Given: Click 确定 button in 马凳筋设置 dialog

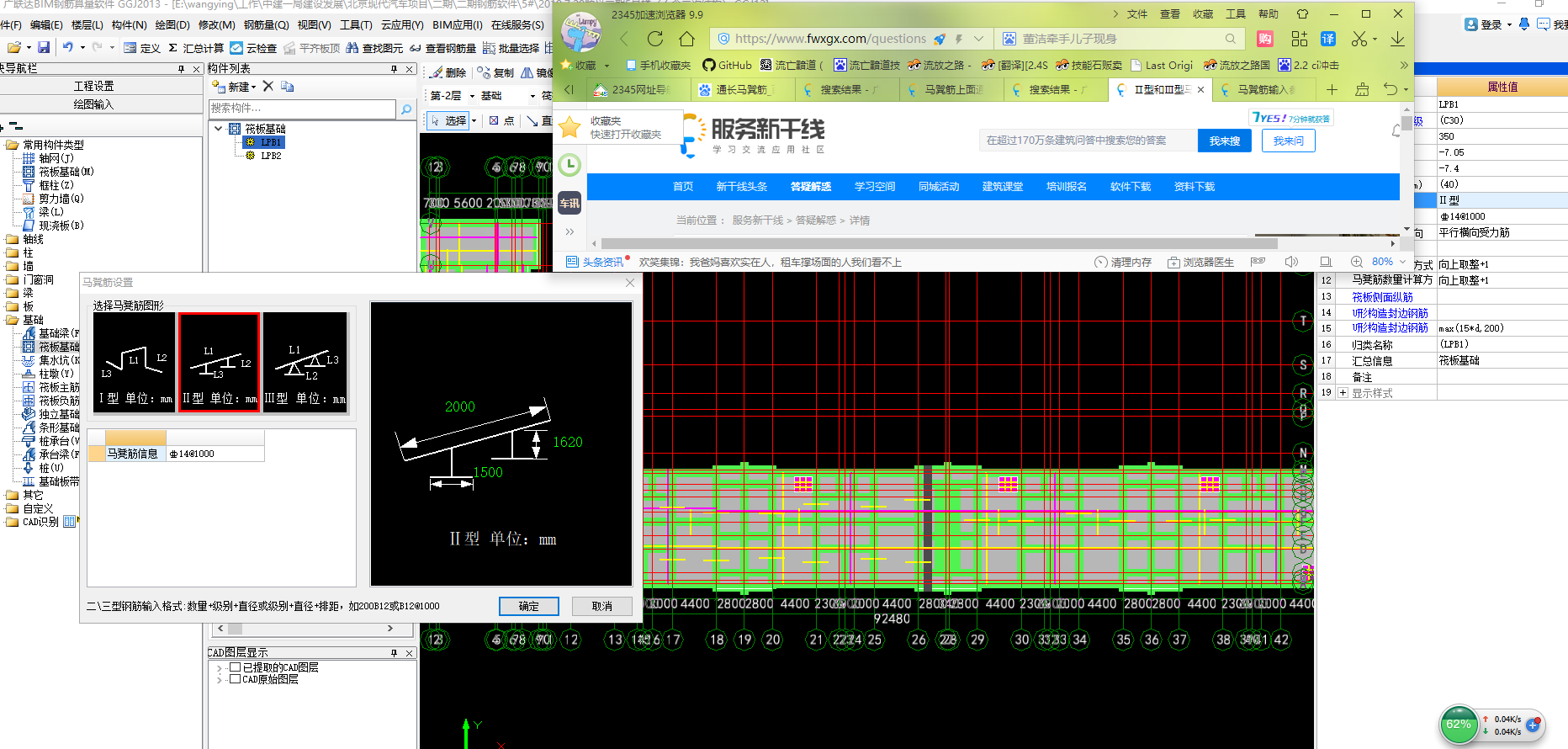Looking at the screenshot, I should click(529, 606).
